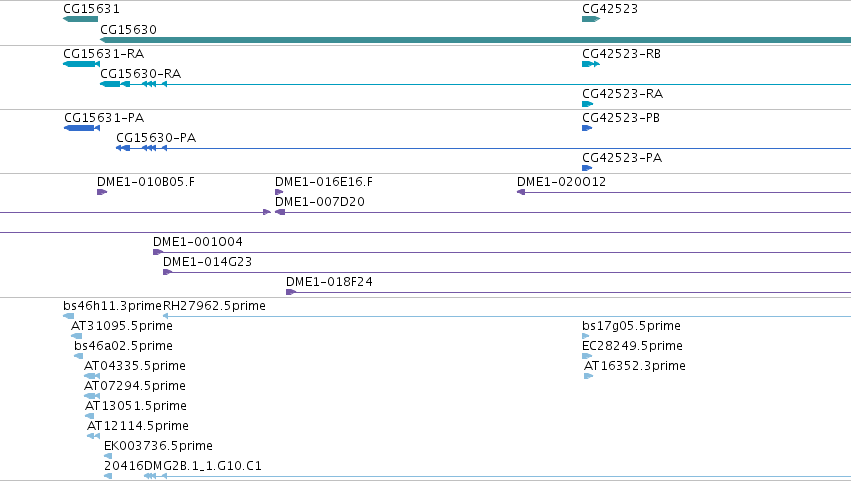The height and width of the screenshot is (481, 851).
Task: Select the AT07294.5prime EST label
Action: [x=135, y=387]
